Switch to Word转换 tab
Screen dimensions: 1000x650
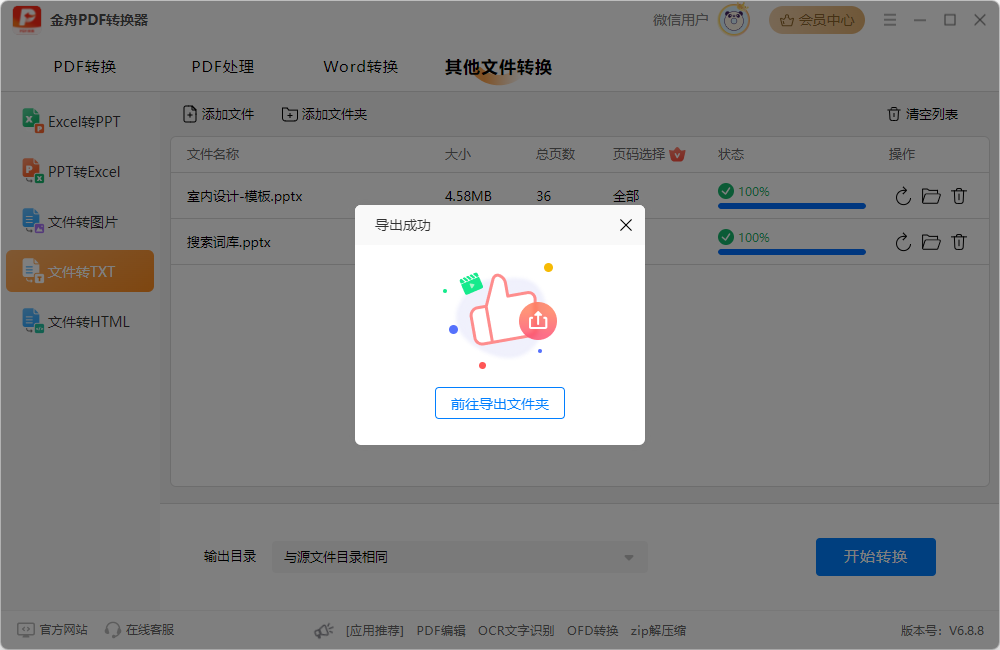(x=361, y=67)
